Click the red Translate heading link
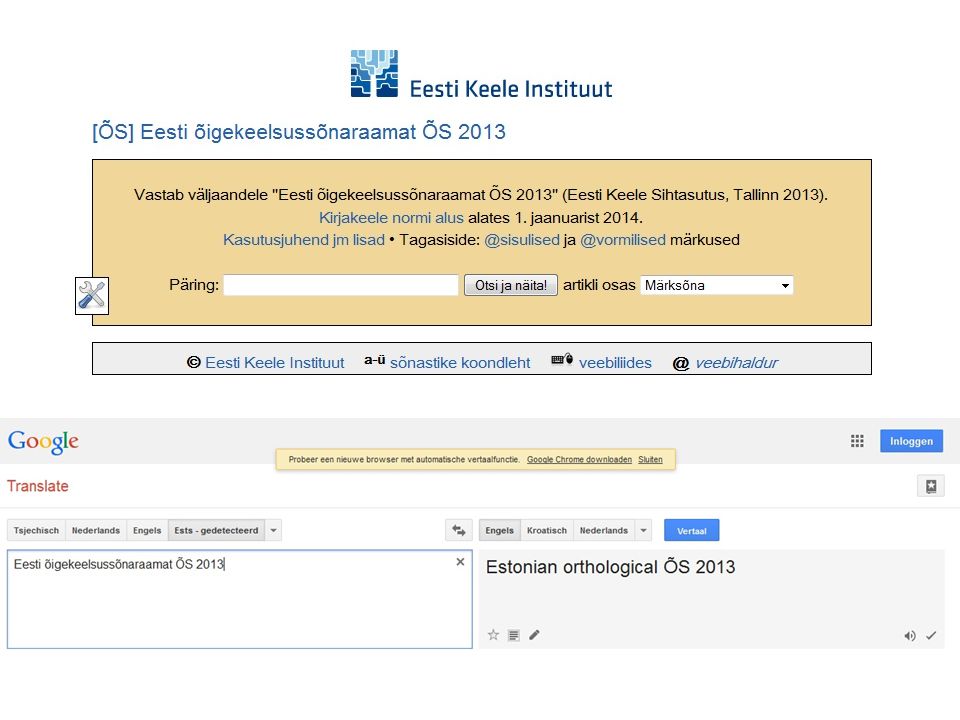Screen dimensions: 960x720 coord(37,486)
